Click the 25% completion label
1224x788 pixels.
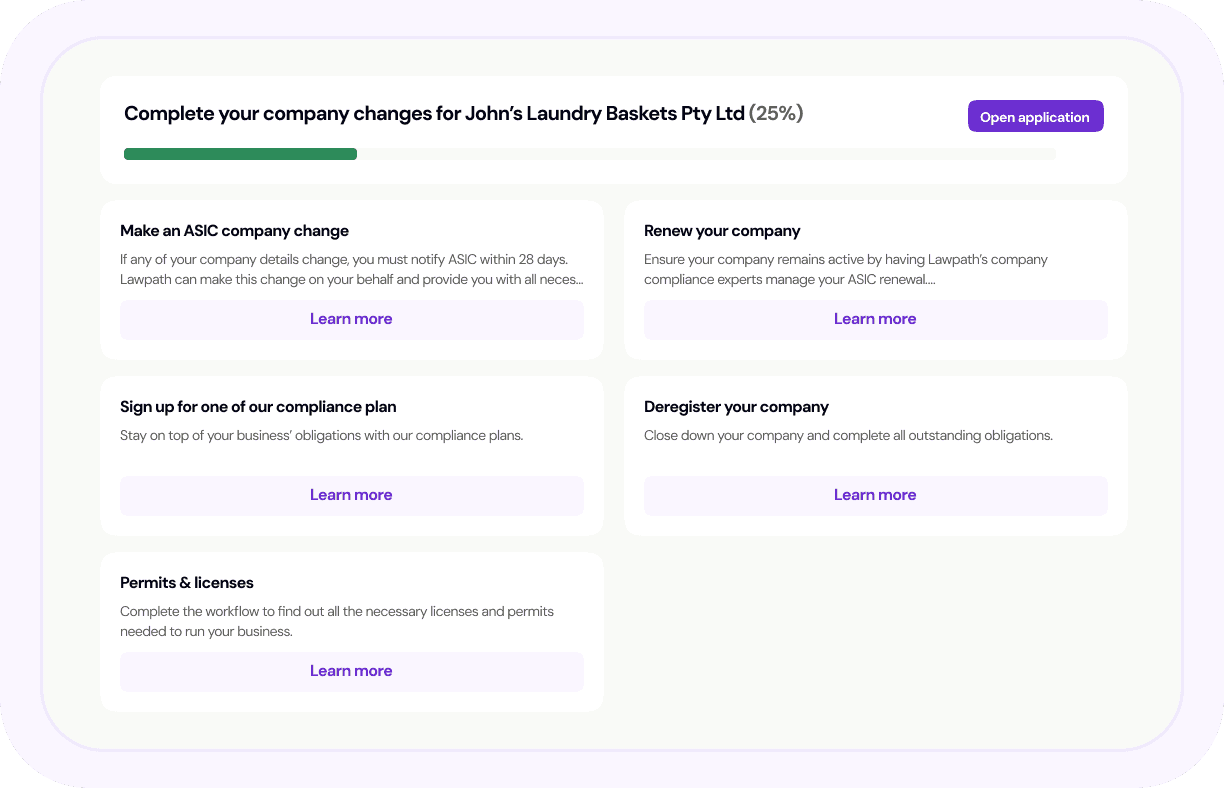(776, 114)
